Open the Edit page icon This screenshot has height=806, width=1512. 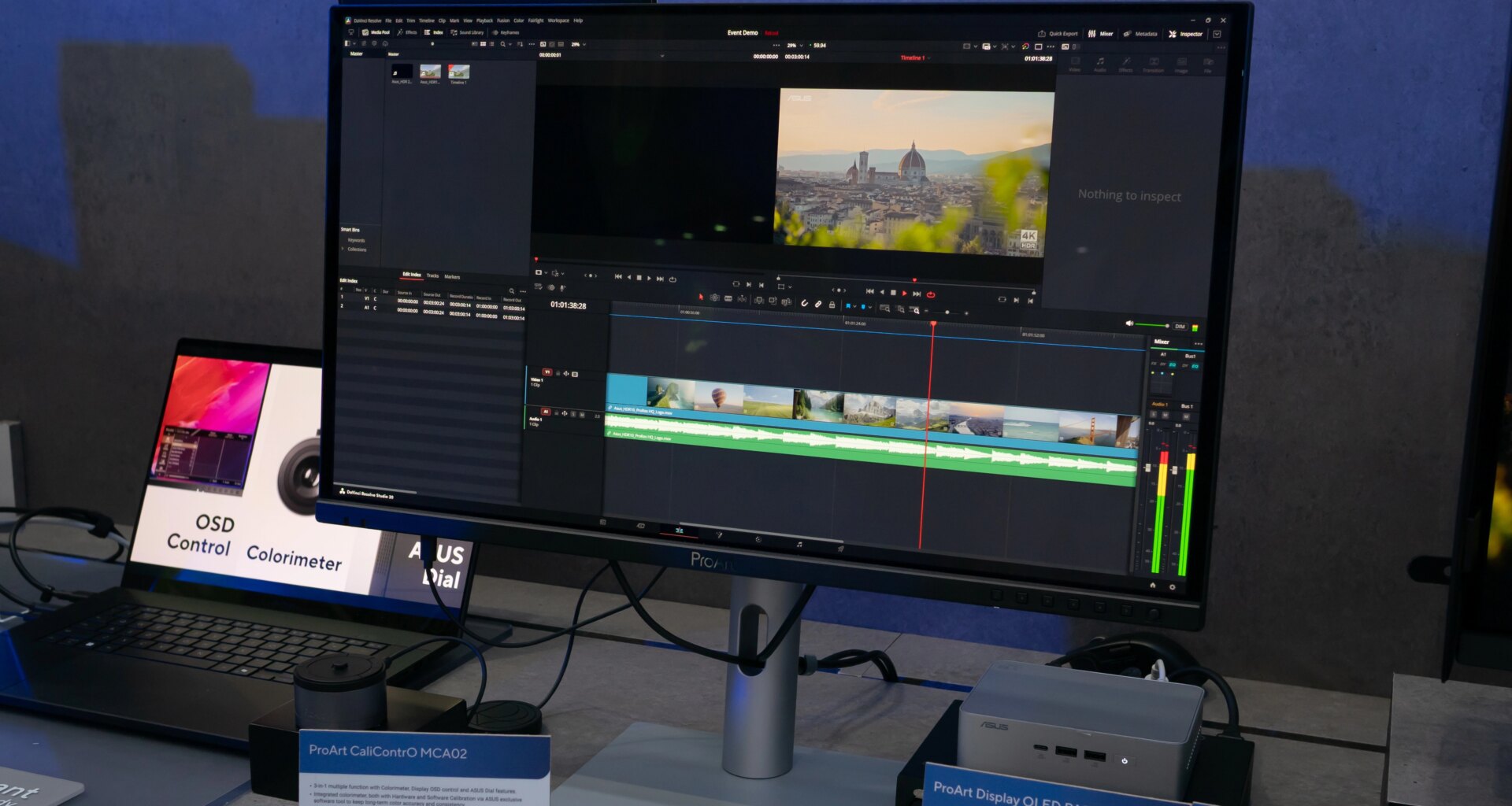tap(680, 531)
